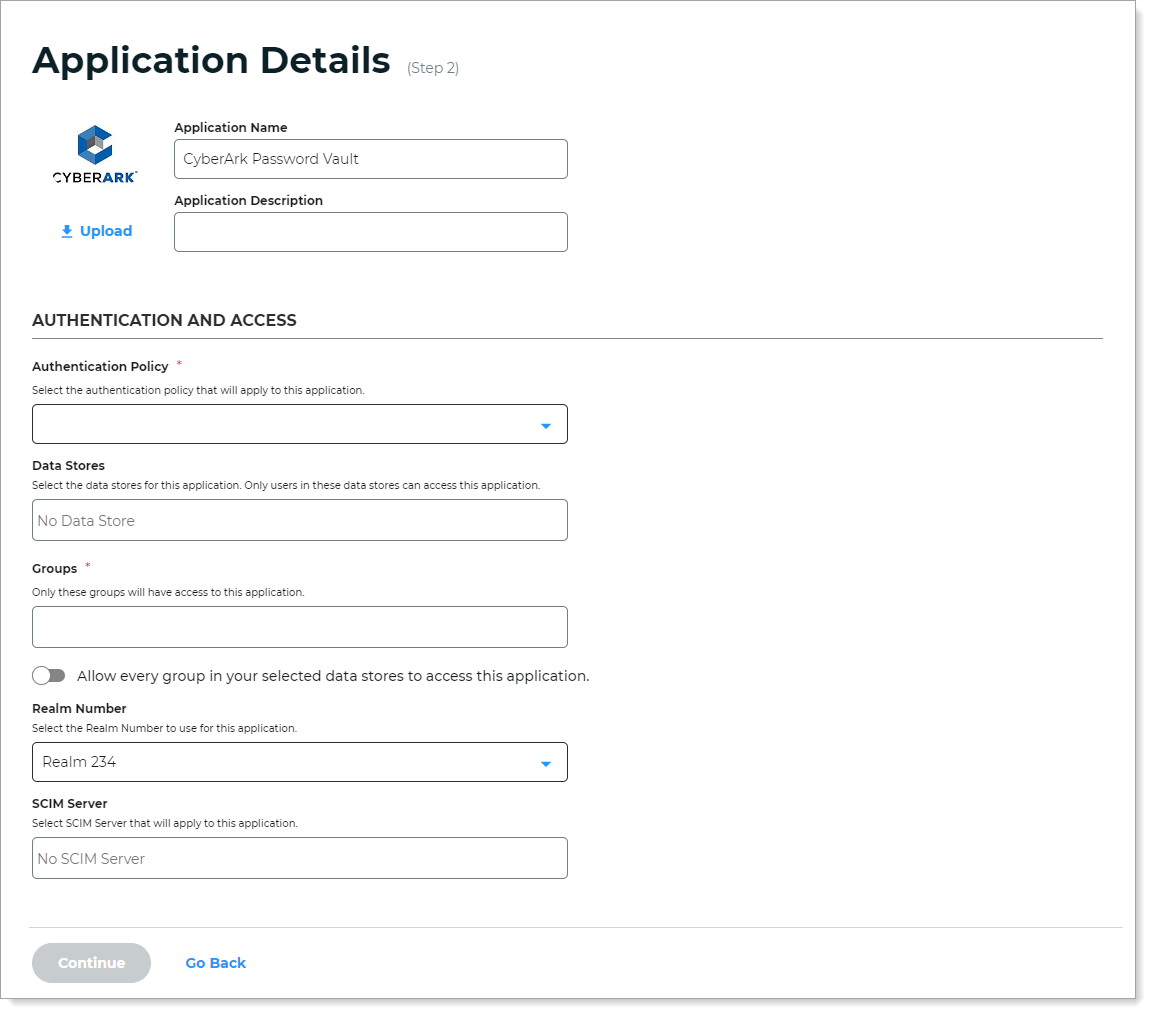The image size is (1151, 1014).
Task: Click the Application Details heading
Action: (212, 60)
